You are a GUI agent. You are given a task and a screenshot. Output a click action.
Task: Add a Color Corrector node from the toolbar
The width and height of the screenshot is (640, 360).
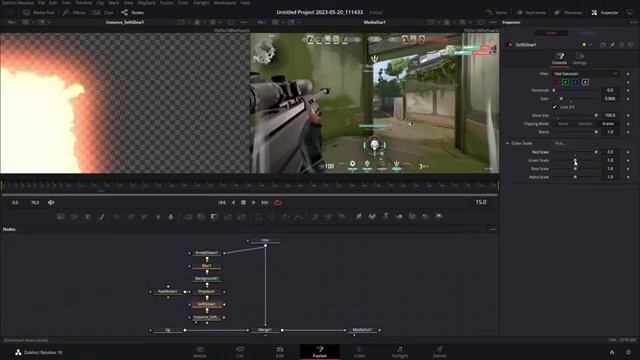click(117, 217)
